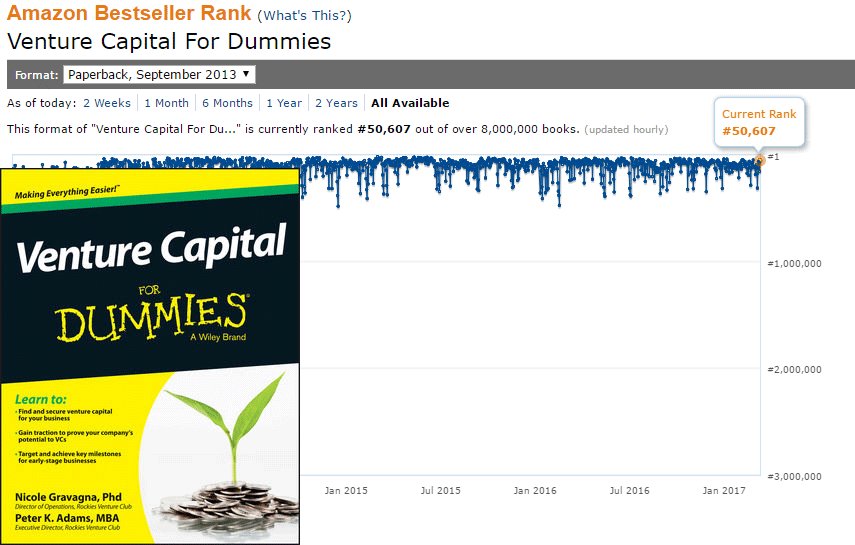Open the Format dropdown showing Paperback, September 2013
Image resolution: width=855 pixels, height=545 pixels.
click(159, 75)
